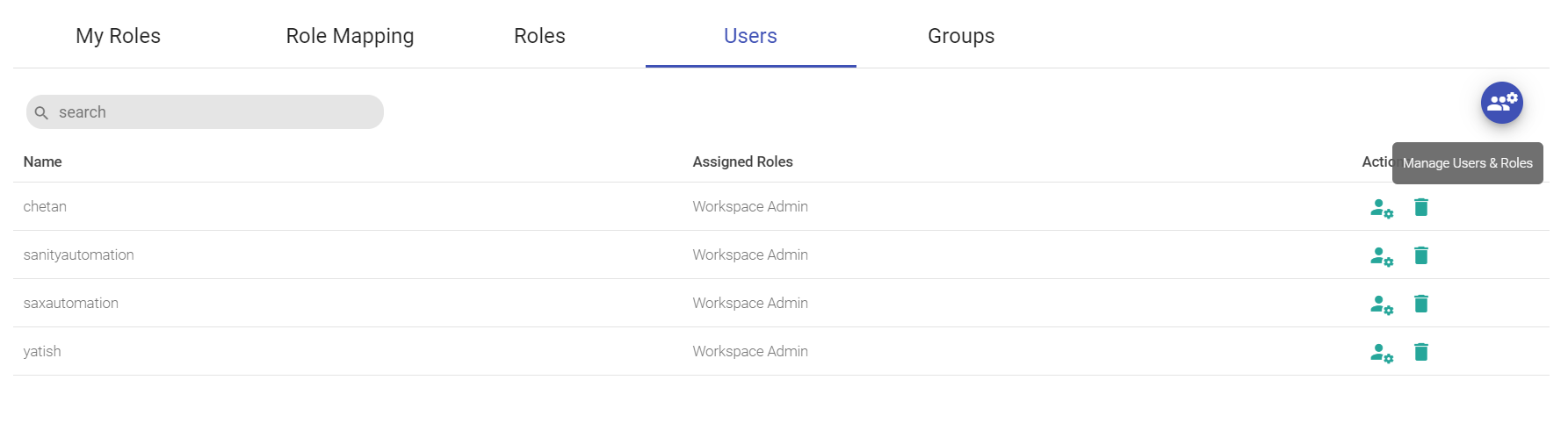Delete user sanityautomation

(1421, 255)
